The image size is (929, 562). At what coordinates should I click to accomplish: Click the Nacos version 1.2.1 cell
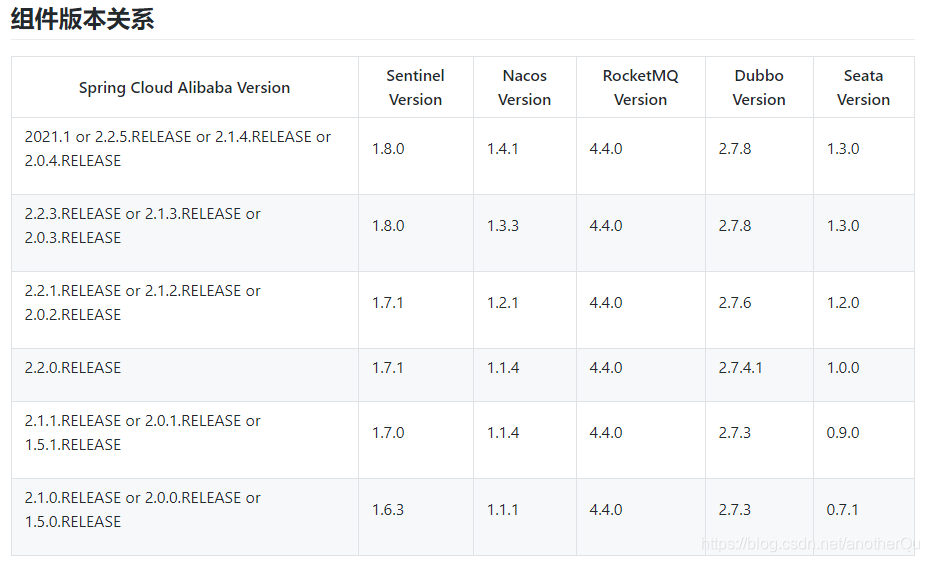[524, 310]
